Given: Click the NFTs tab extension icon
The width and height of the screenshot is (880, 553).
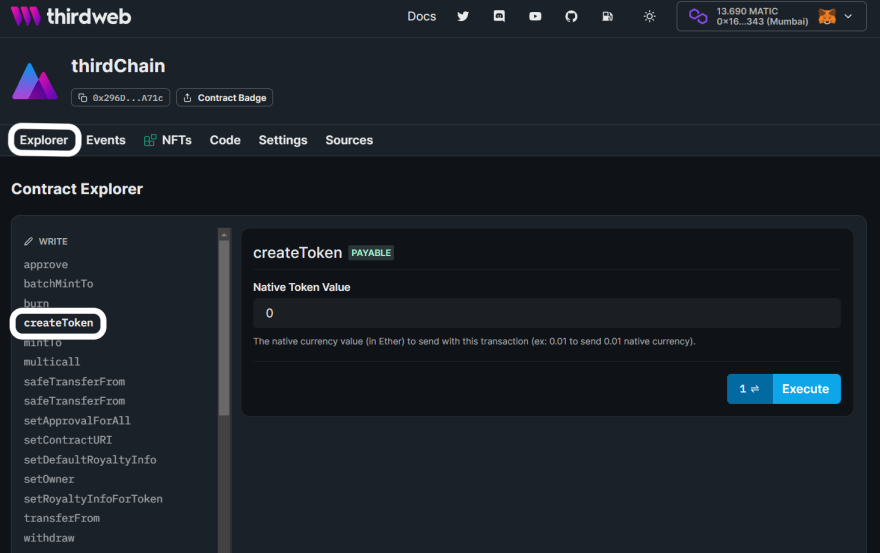Looking at the screenshot, I should click(x=150, y=140).
